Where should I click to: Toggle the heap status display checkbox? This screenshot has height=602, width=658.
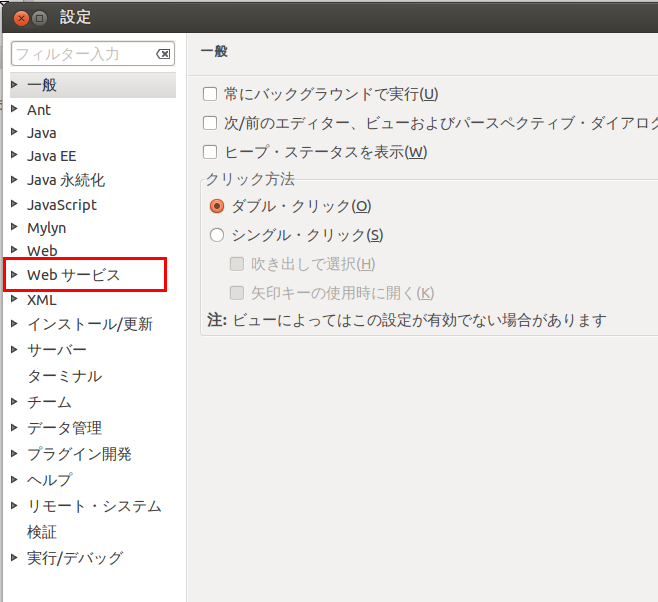pos(210,152)
